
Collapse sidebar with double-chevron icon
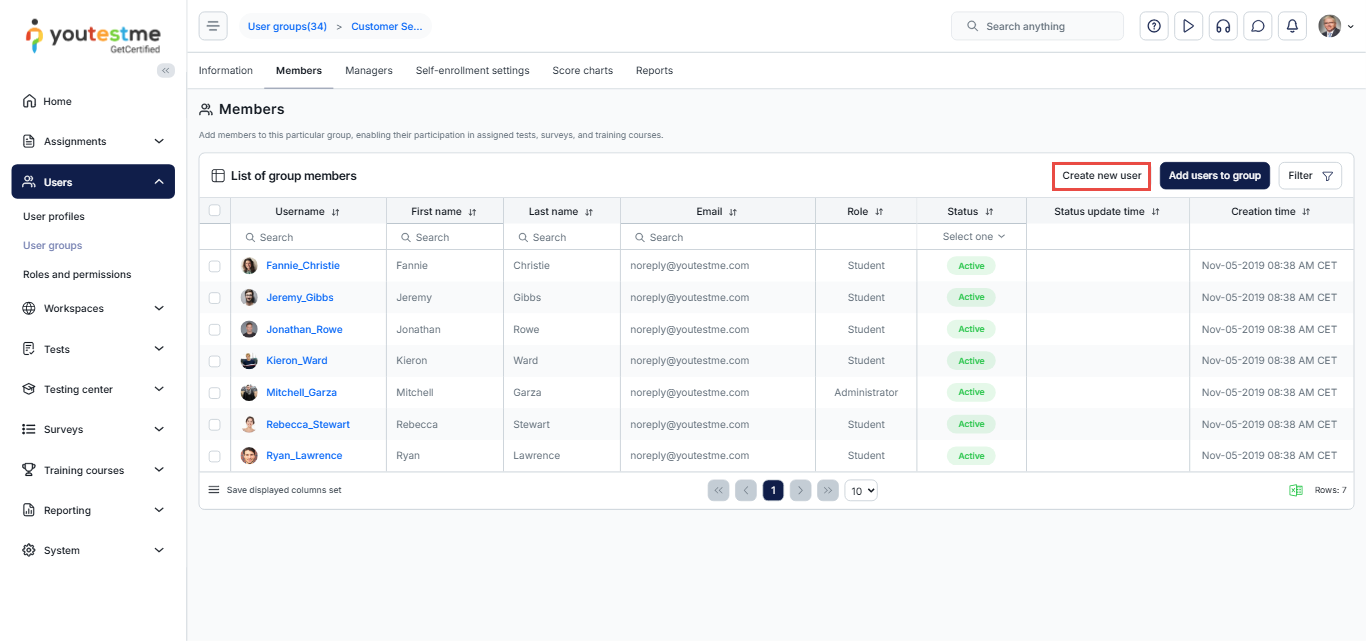coord(166,70)
